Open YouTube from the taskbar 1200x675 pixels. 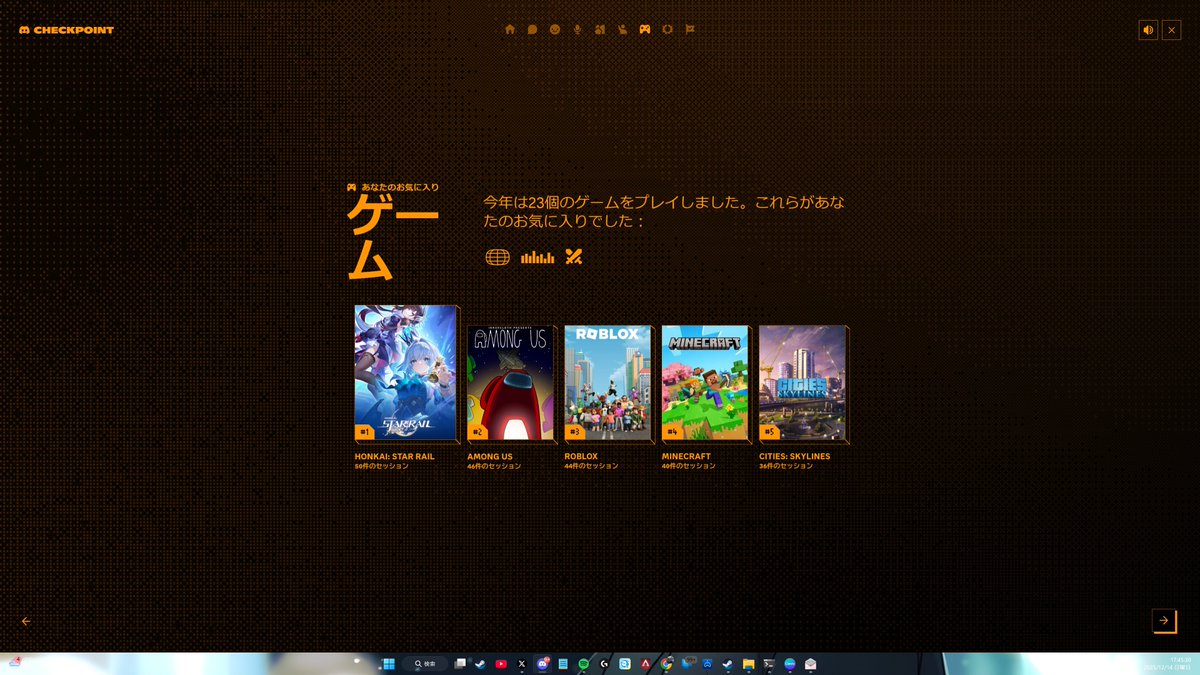coord(501,664)
